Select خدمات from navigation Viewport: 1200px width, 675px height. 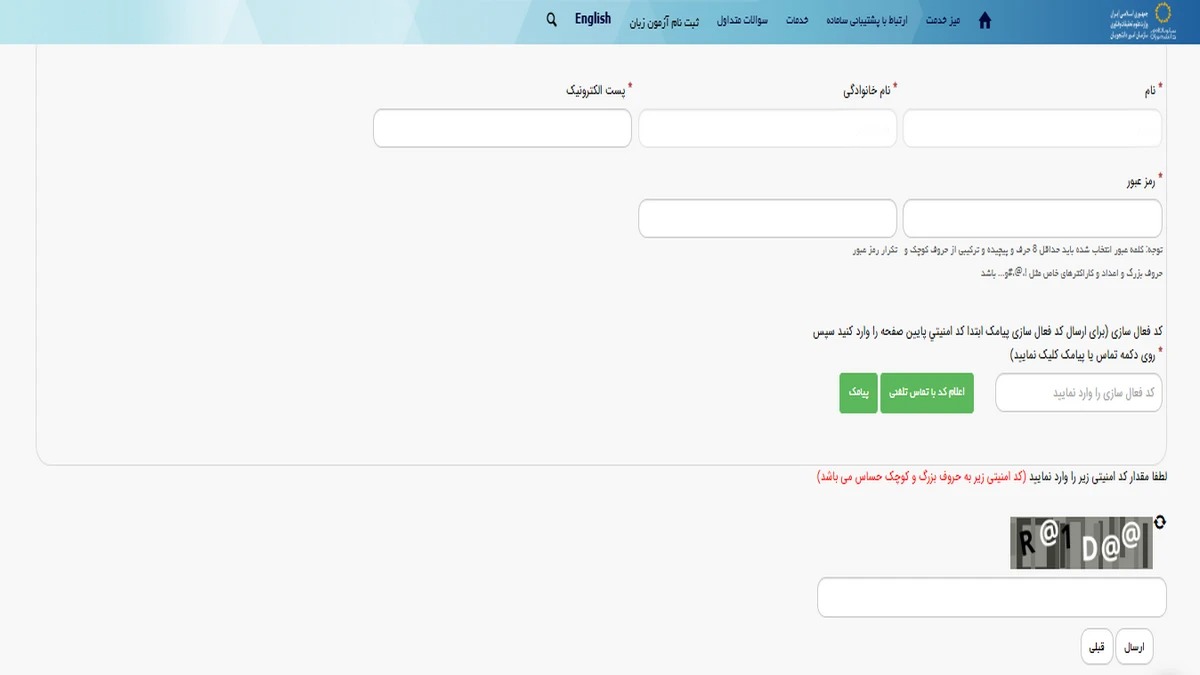click(x=795, y=20)
